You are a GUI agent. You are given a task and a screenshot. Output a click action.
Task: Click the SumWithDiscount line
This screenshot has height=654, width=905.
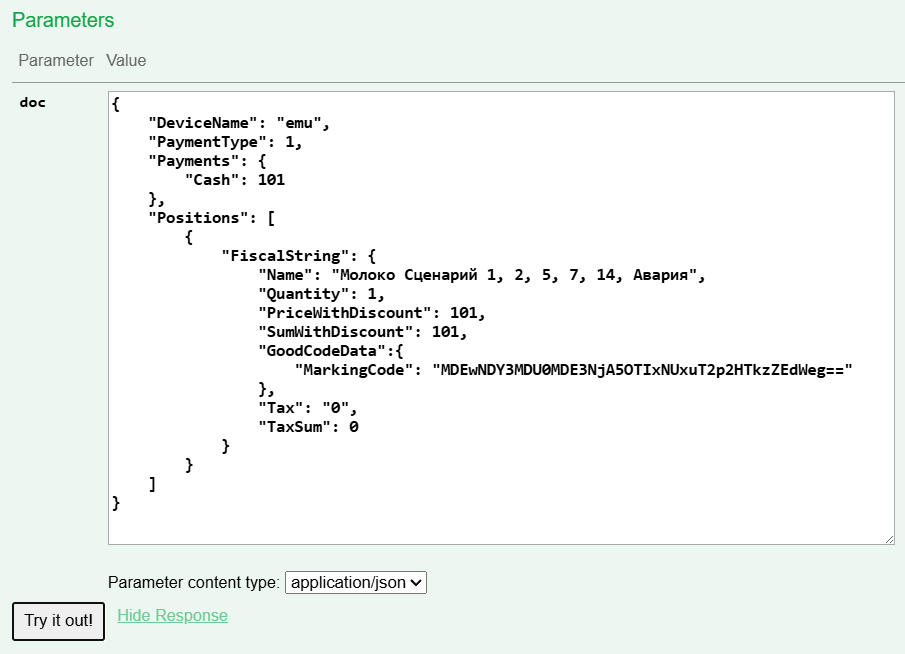(361, 332)
